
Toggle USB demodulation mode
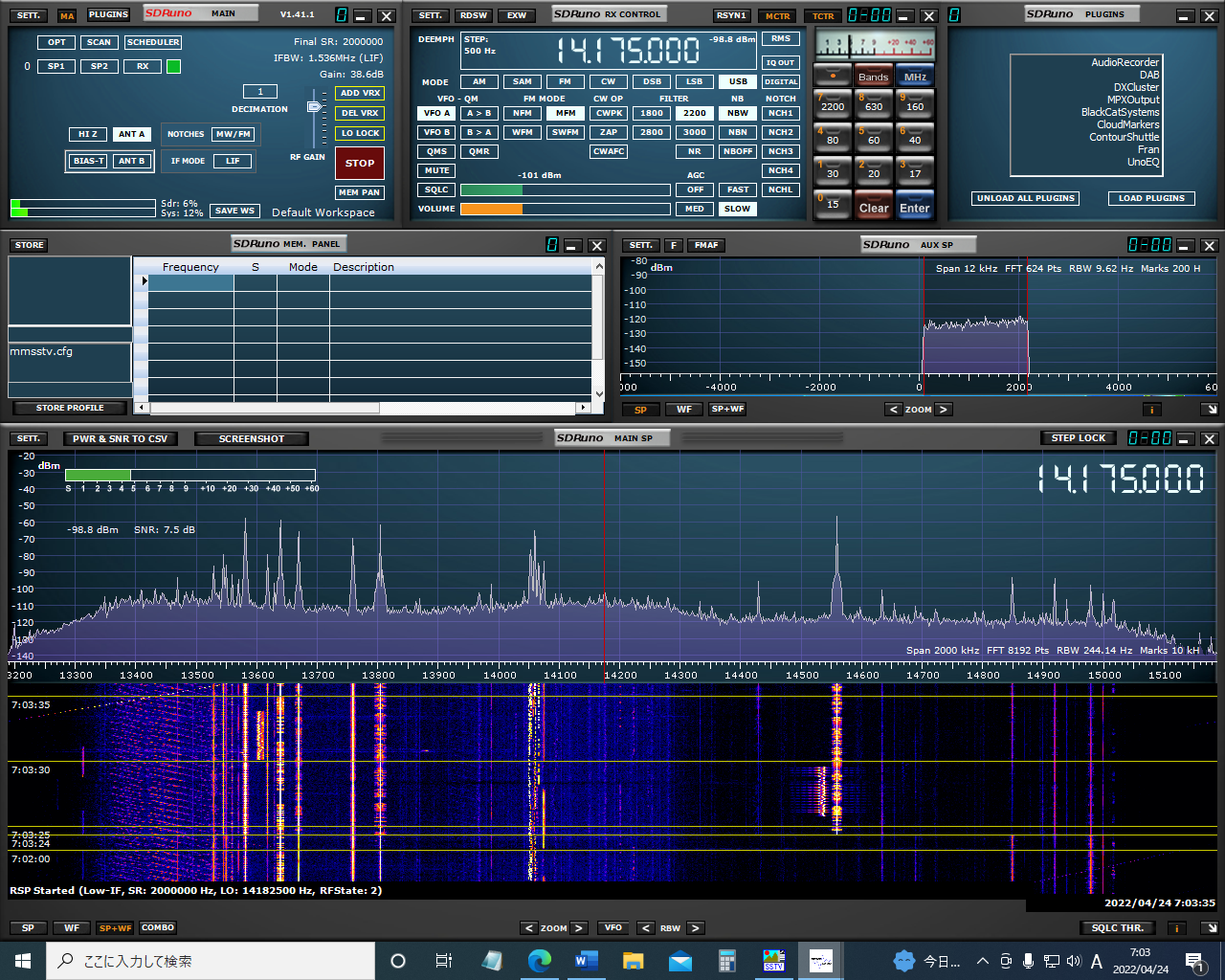738,81
